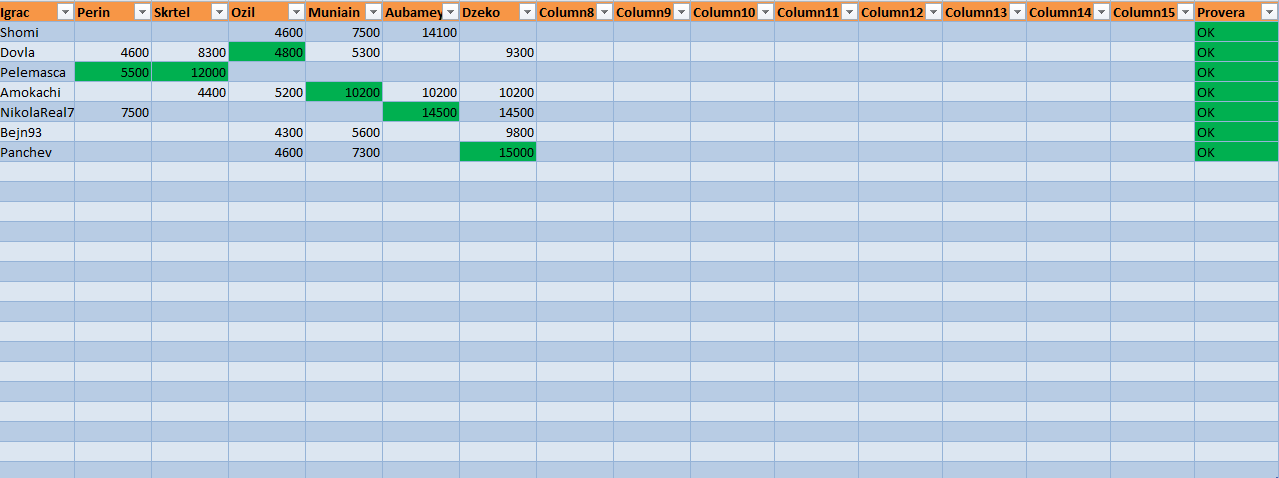
Task: Open the Column8 filter dropdown
Action: [604, 12]
